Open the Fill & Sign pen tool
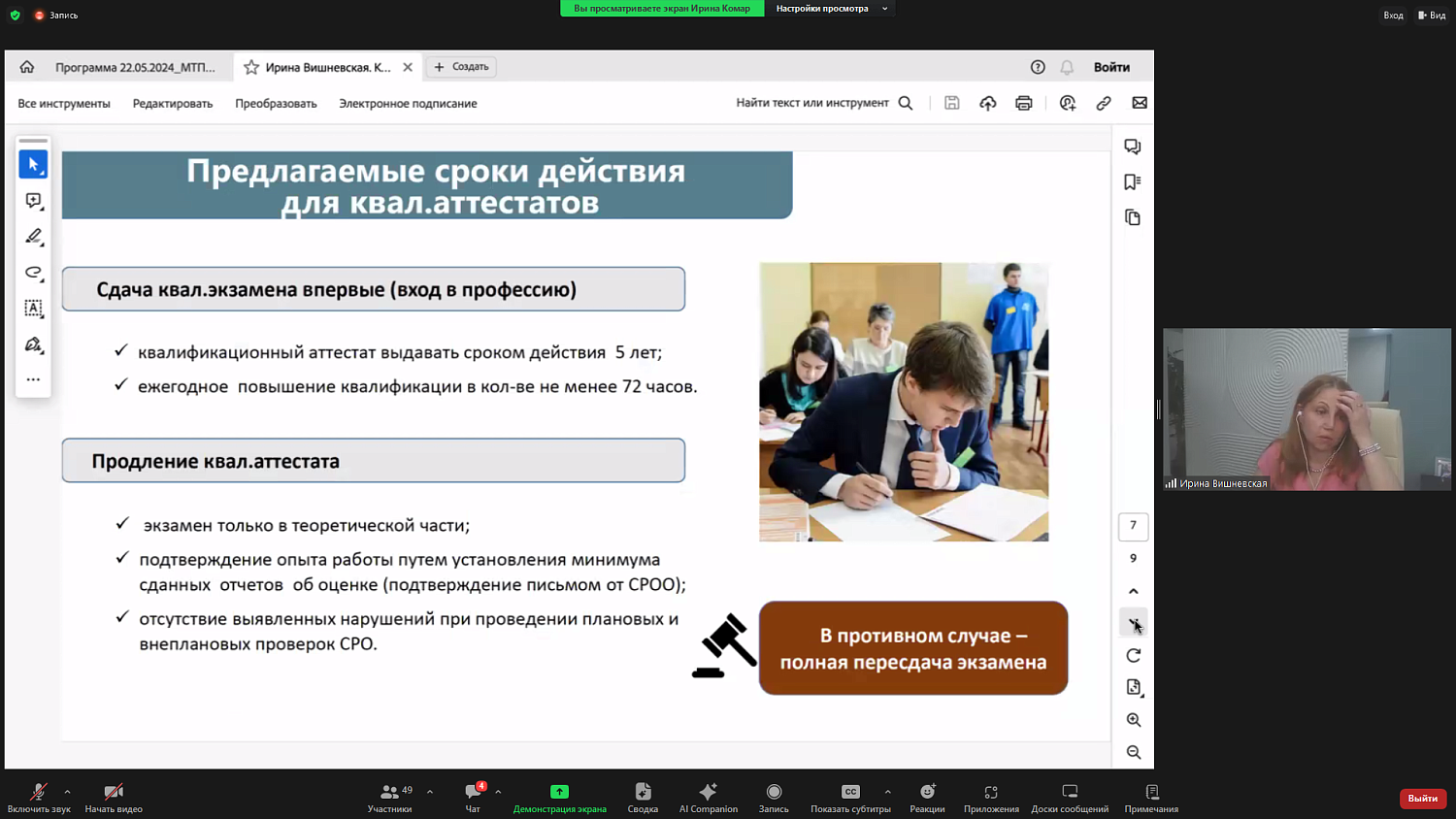The height and width of the screenshot is (819, 1456). [33, 344]
